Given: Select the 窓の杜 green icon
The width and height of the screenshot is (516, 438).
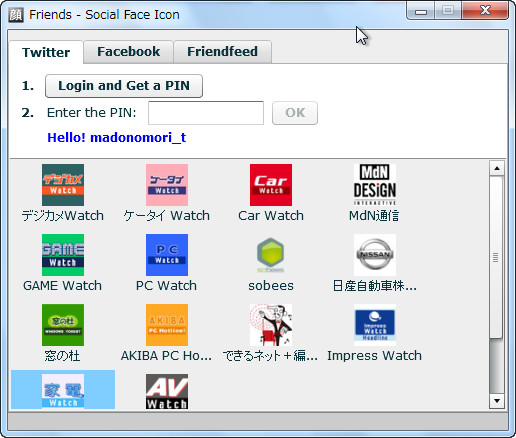Looking at the screenshot, I should (x=63, y=325).
